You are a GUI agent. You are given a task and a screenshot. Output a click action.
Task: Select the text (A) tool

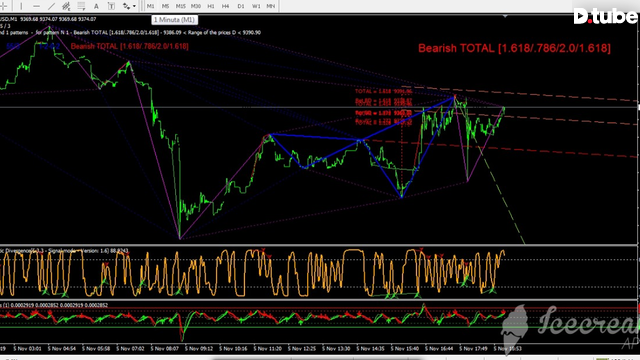96,6
